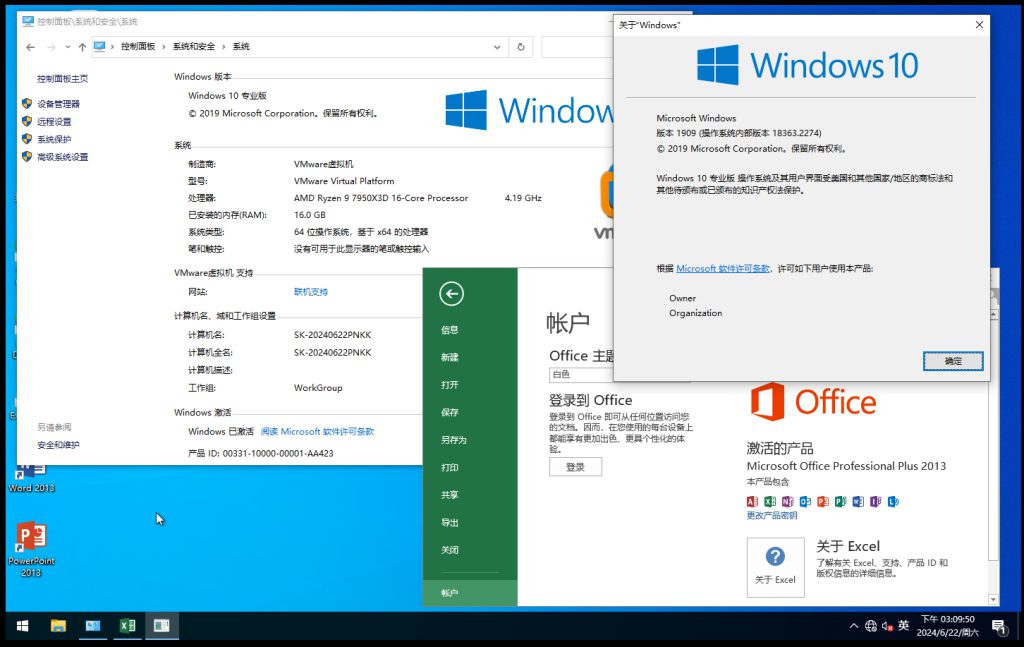
Task: Click the Excel backstage back arrow
Action: pos(451,293)
